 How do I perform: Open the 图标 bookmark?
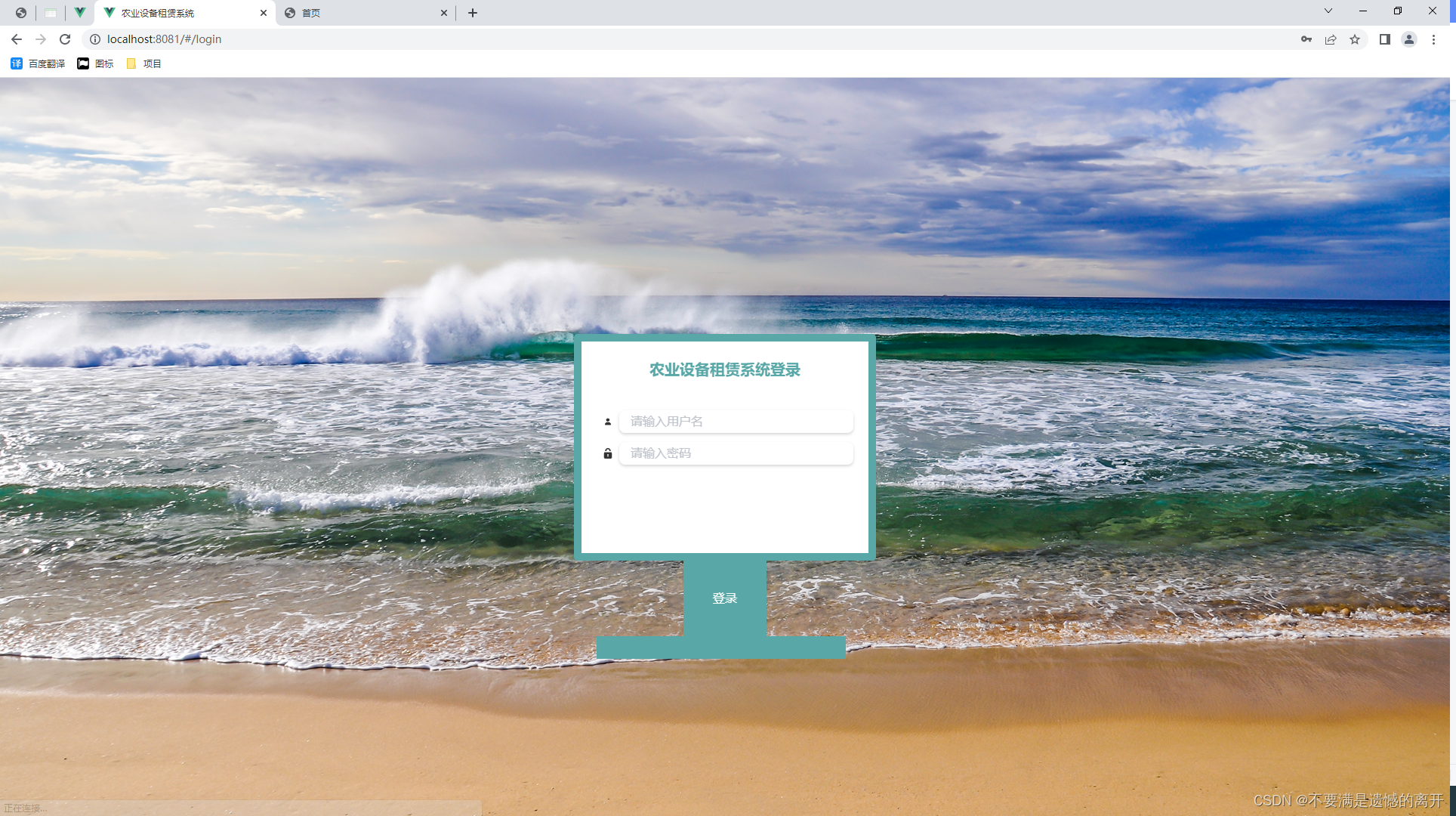tap(95, 63)
